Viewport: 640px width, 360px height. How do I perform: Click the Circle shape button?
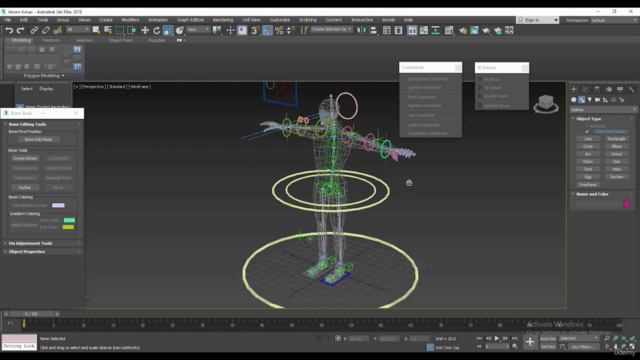point(588,147)
